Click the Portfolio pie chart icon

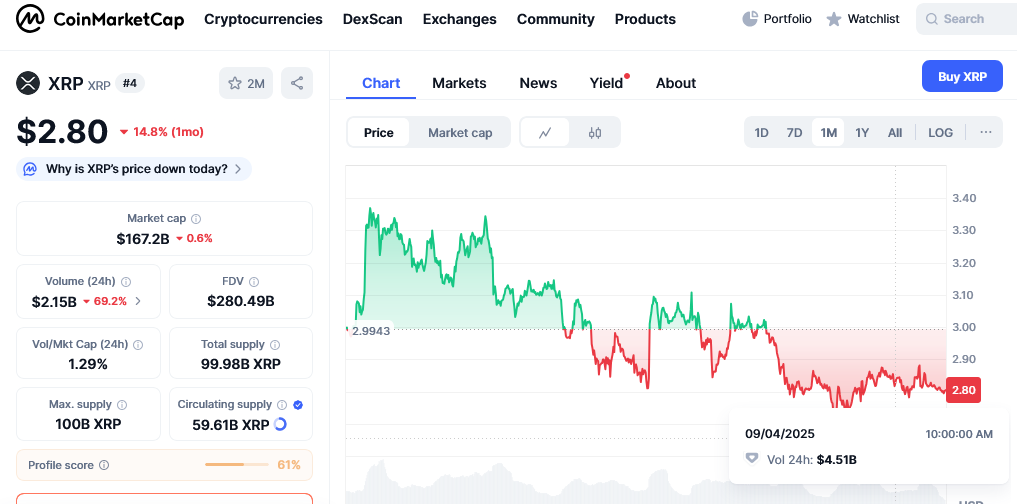(x=750, y=19)
